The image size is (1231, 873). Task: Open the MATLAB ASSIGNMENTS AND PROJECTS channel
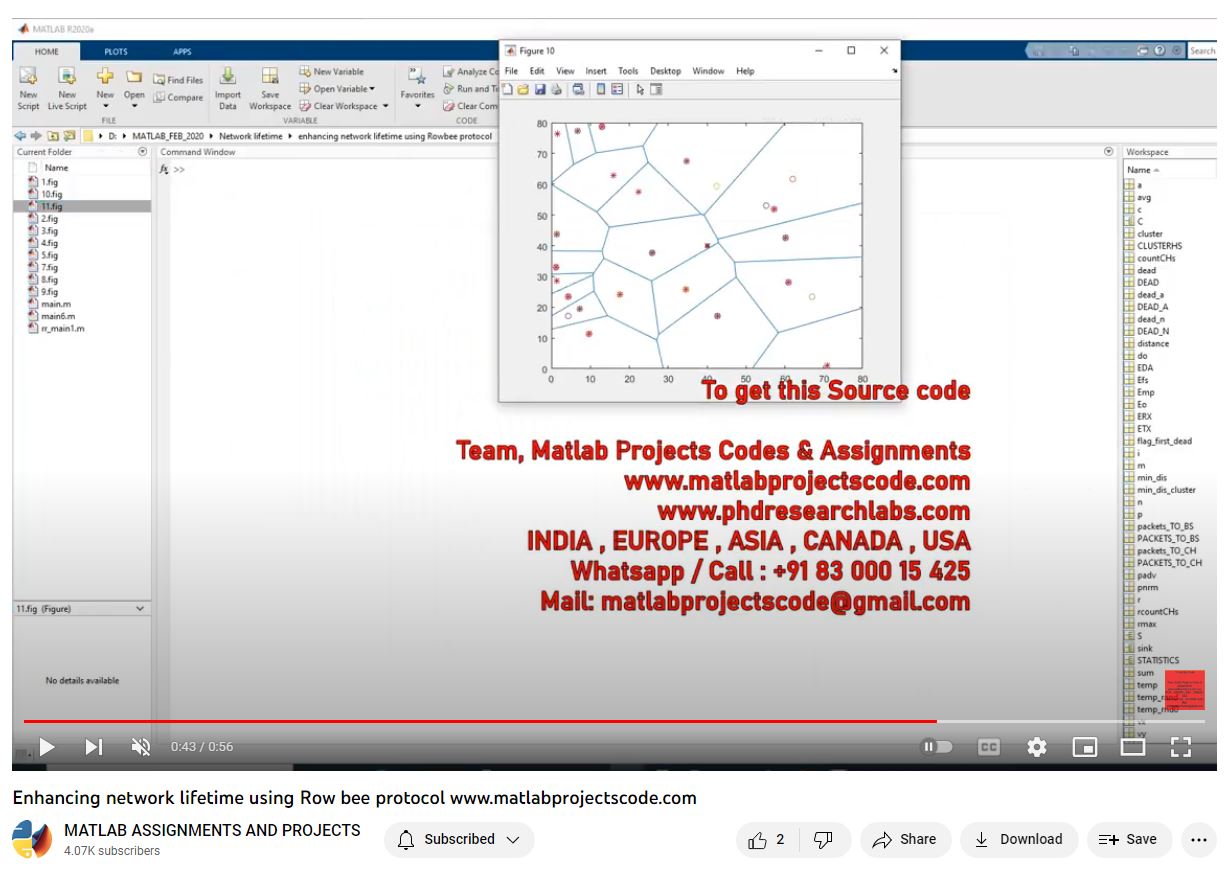212,830
